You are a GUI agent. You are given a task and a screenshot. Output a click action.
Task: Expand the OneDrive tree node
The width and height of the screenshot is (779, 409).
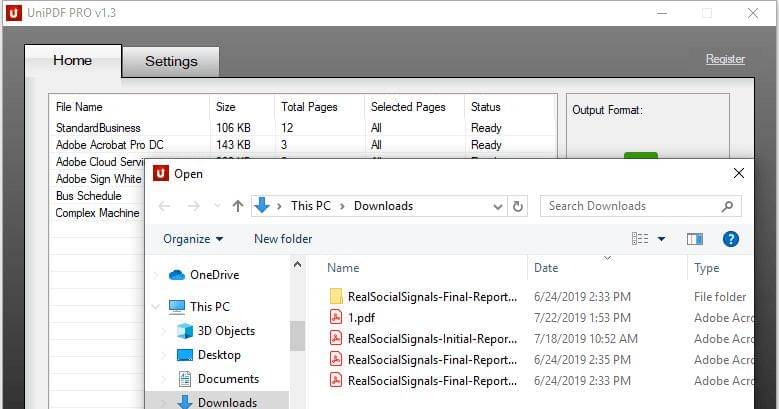click(156, 275)
